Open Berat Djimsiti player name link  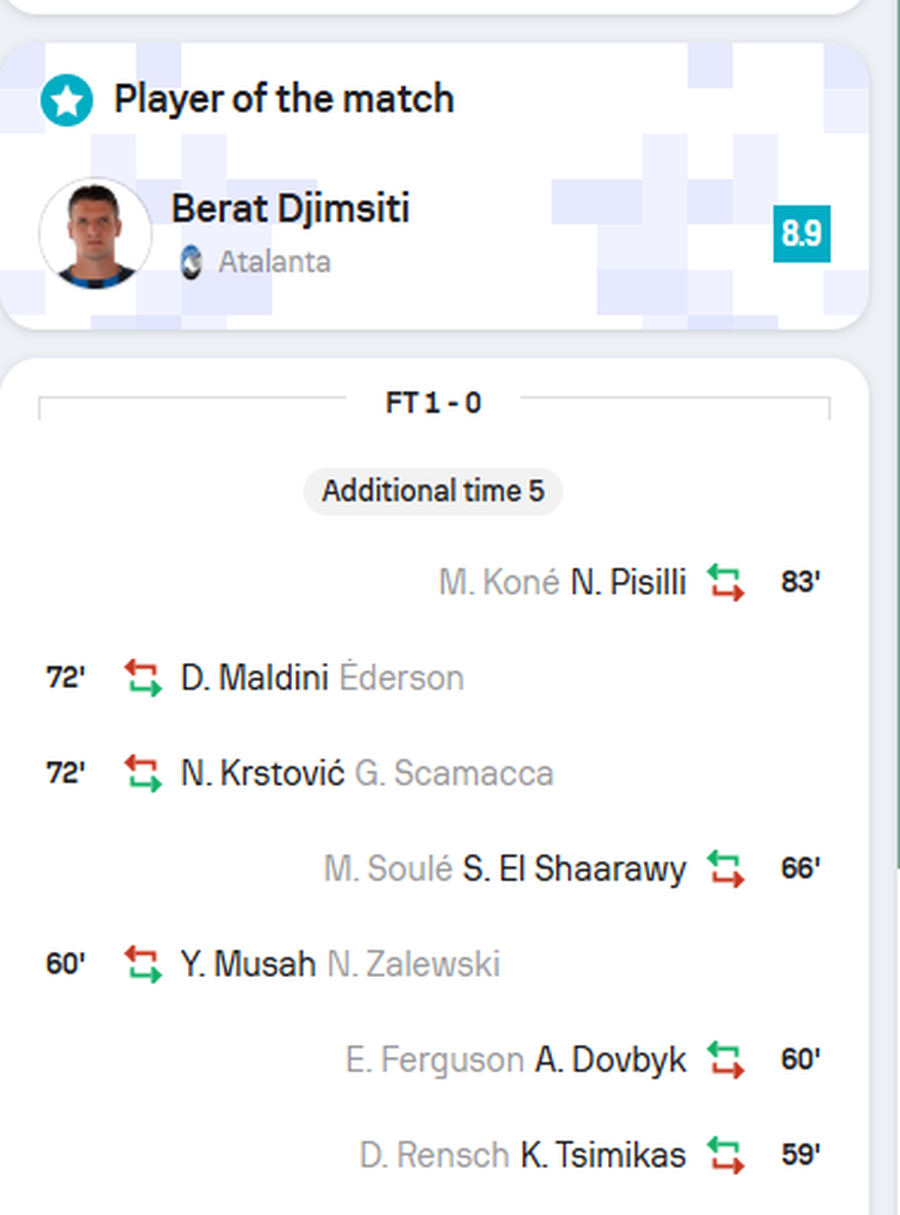pos(290,208)
